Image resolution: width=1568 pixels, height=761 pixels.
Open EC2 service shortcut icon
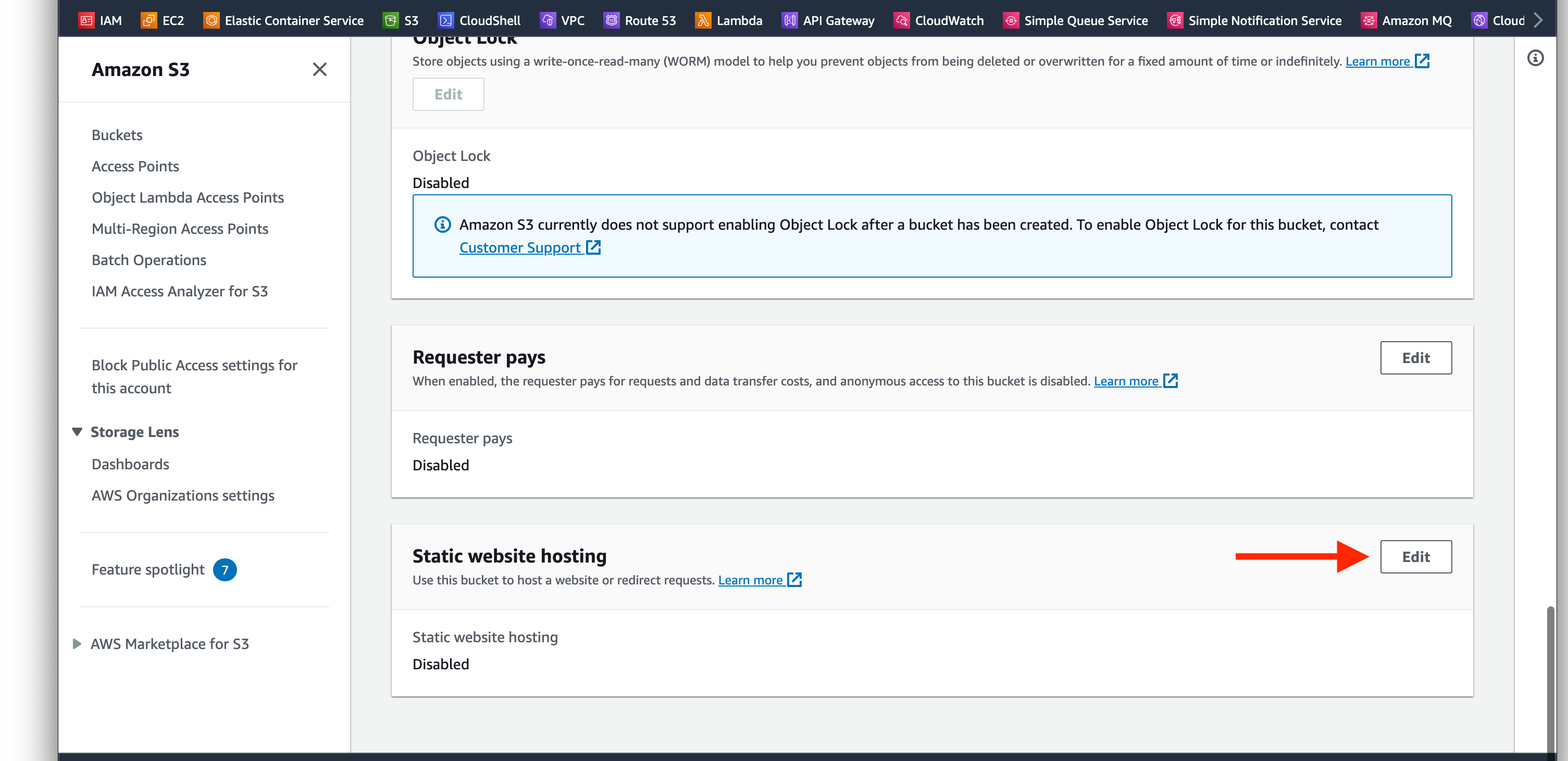[148, 20]
